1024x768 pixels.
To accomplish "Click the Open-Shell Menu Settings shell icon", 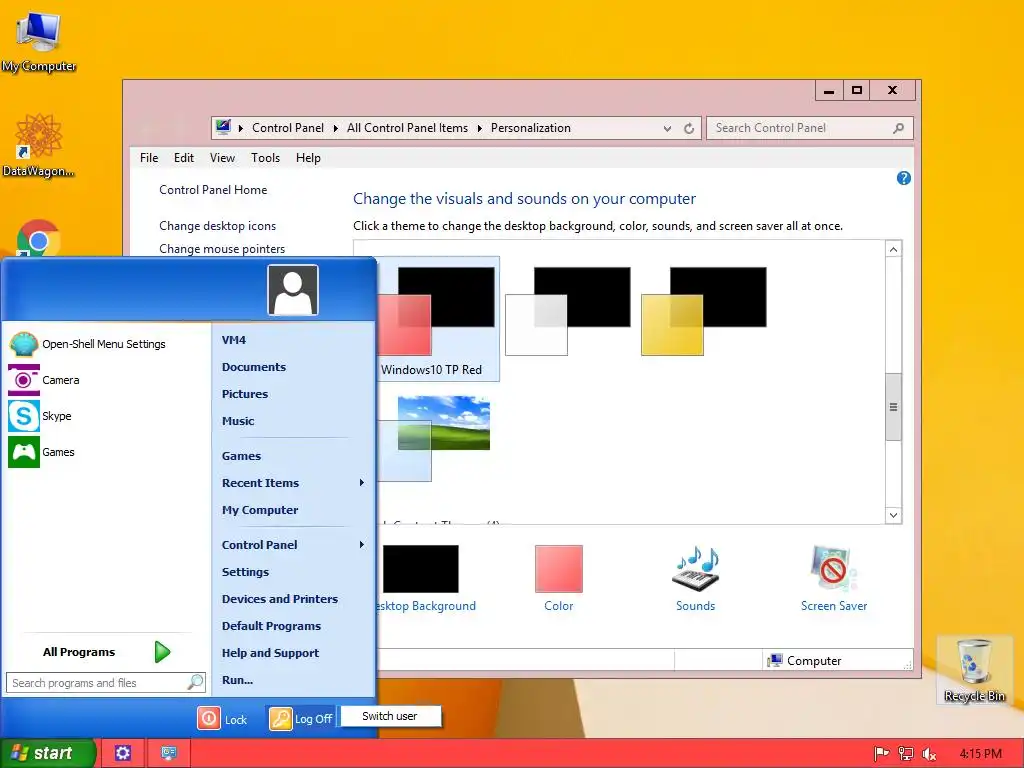I will 24,344.
